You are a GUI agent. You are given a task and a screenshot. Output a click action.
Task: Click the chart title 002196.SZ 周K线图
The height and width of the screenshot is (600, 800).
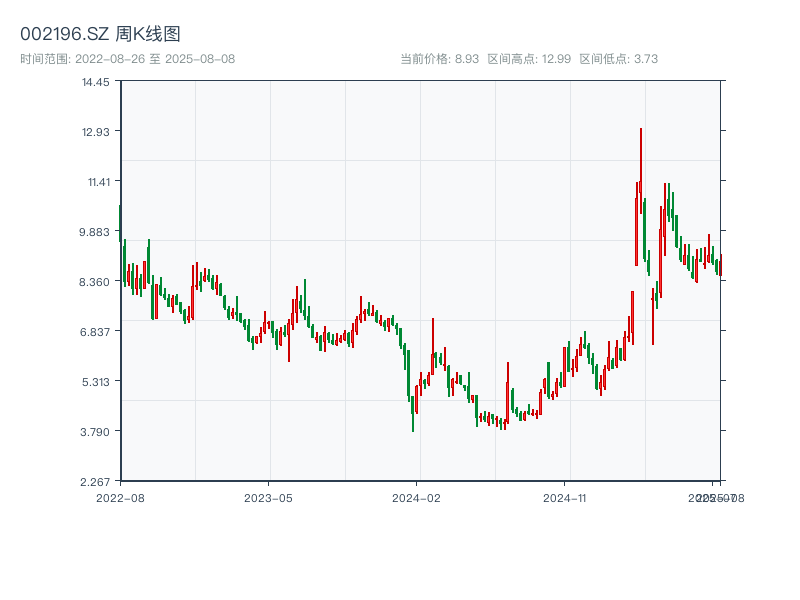click(101, 34)
